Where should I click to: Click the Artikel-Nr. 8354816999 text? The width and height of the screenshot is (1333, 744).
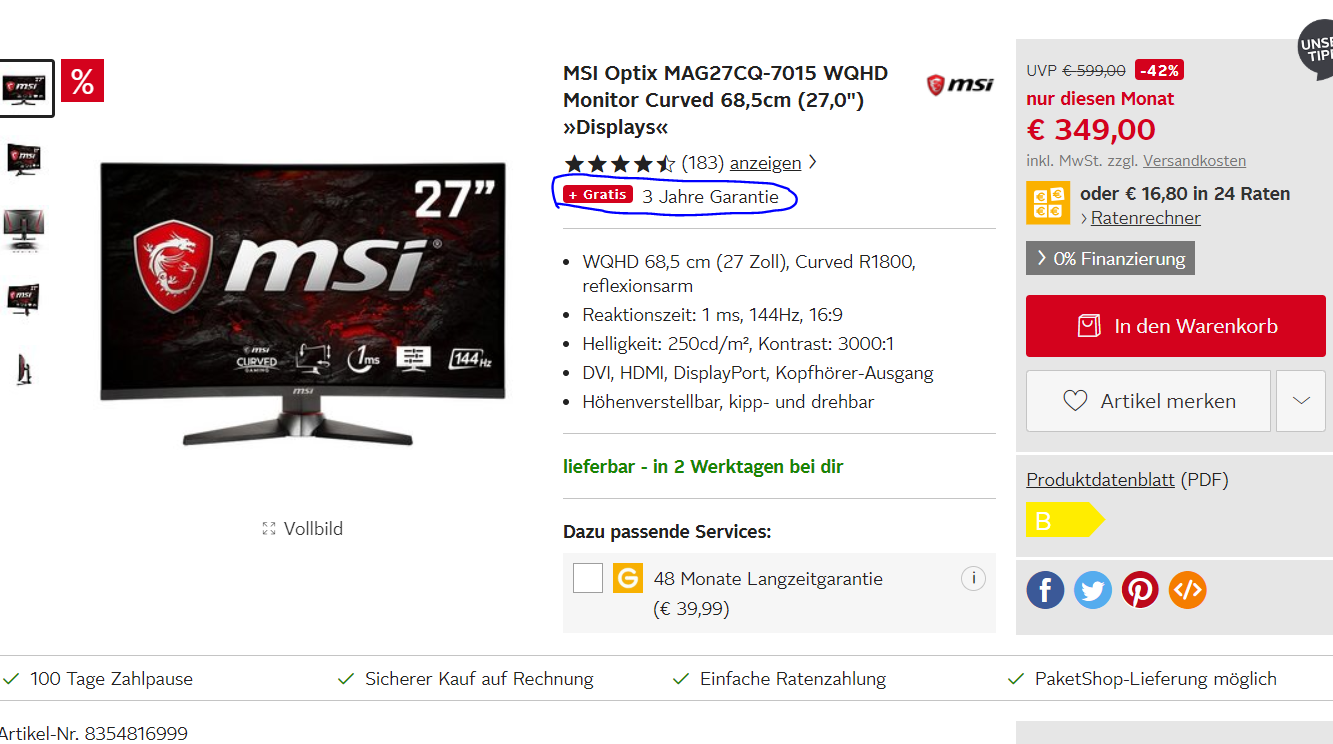click(94, 734)
